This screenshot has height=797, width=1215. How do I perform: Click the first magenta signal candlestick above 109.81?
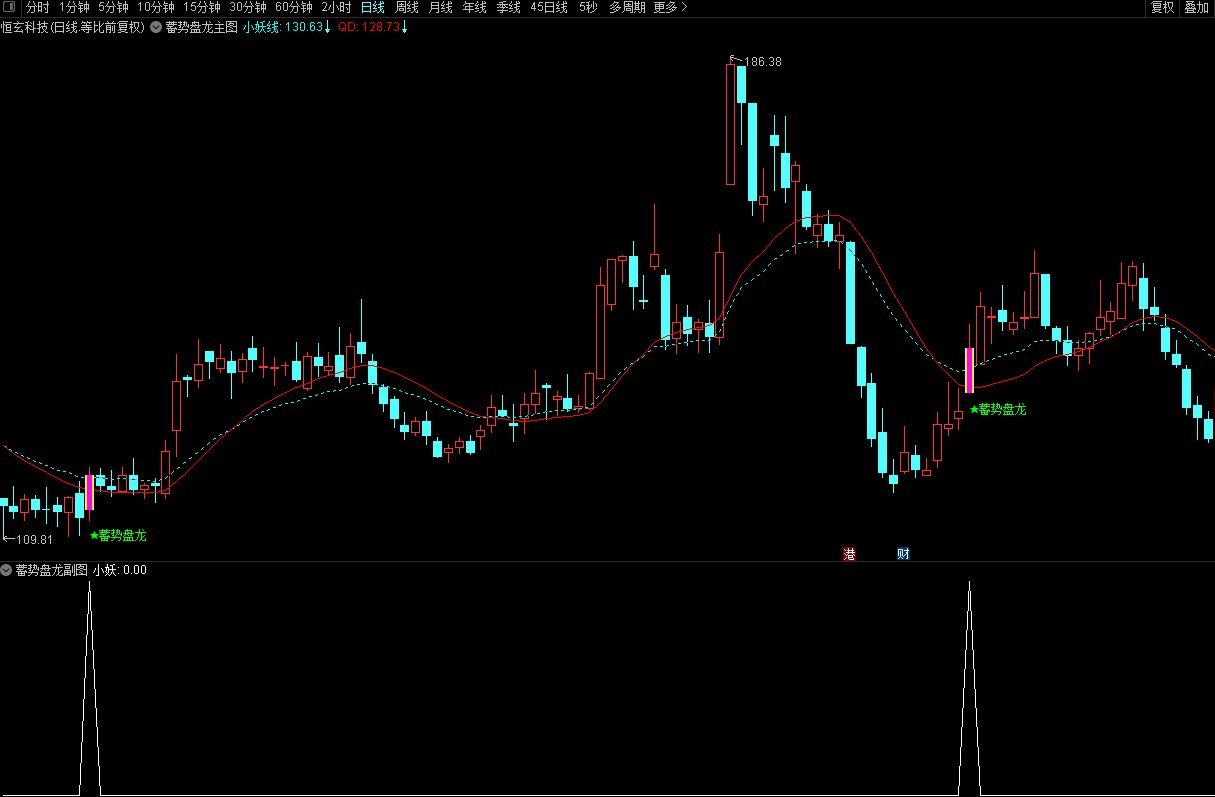pyautogui.click(x=89, y=493)
